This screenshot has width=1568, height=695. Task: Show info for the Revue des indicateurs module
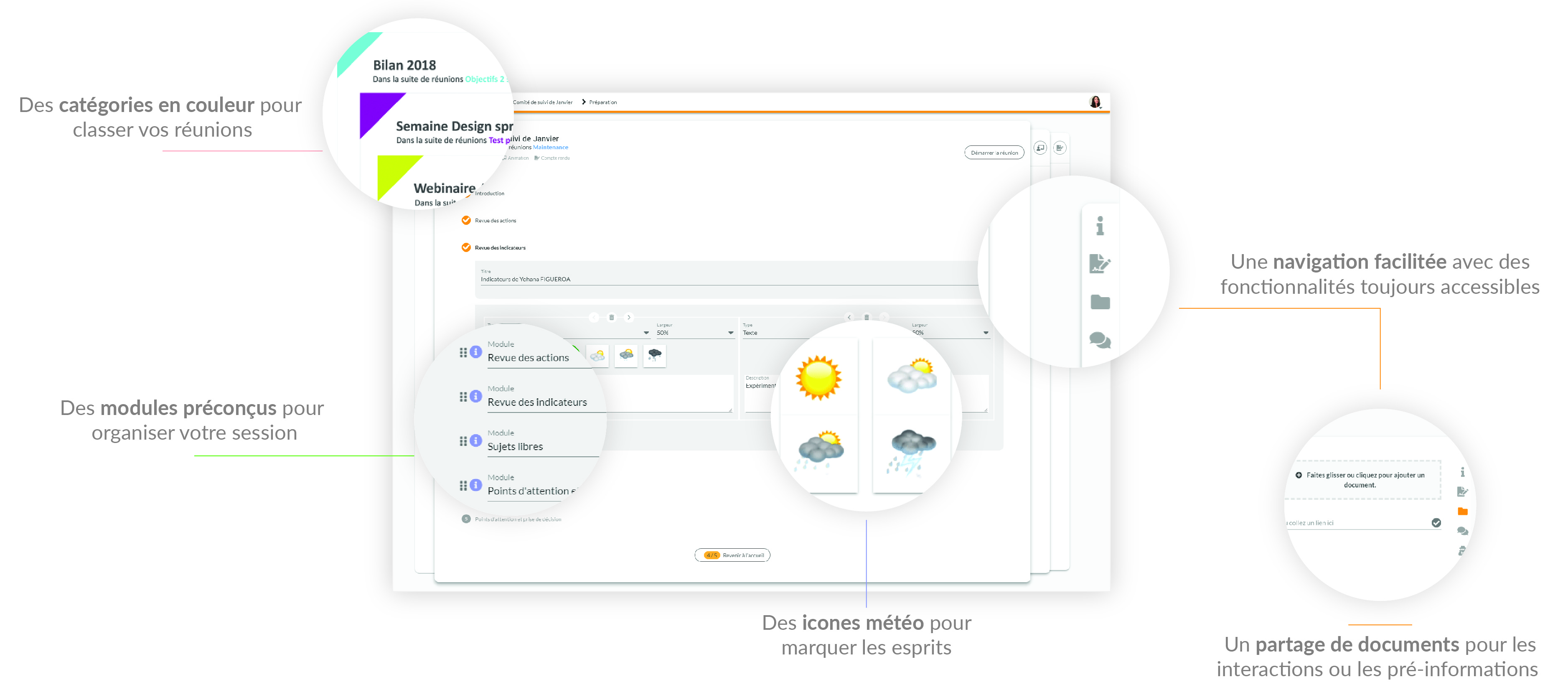click(x=476, y=397)
